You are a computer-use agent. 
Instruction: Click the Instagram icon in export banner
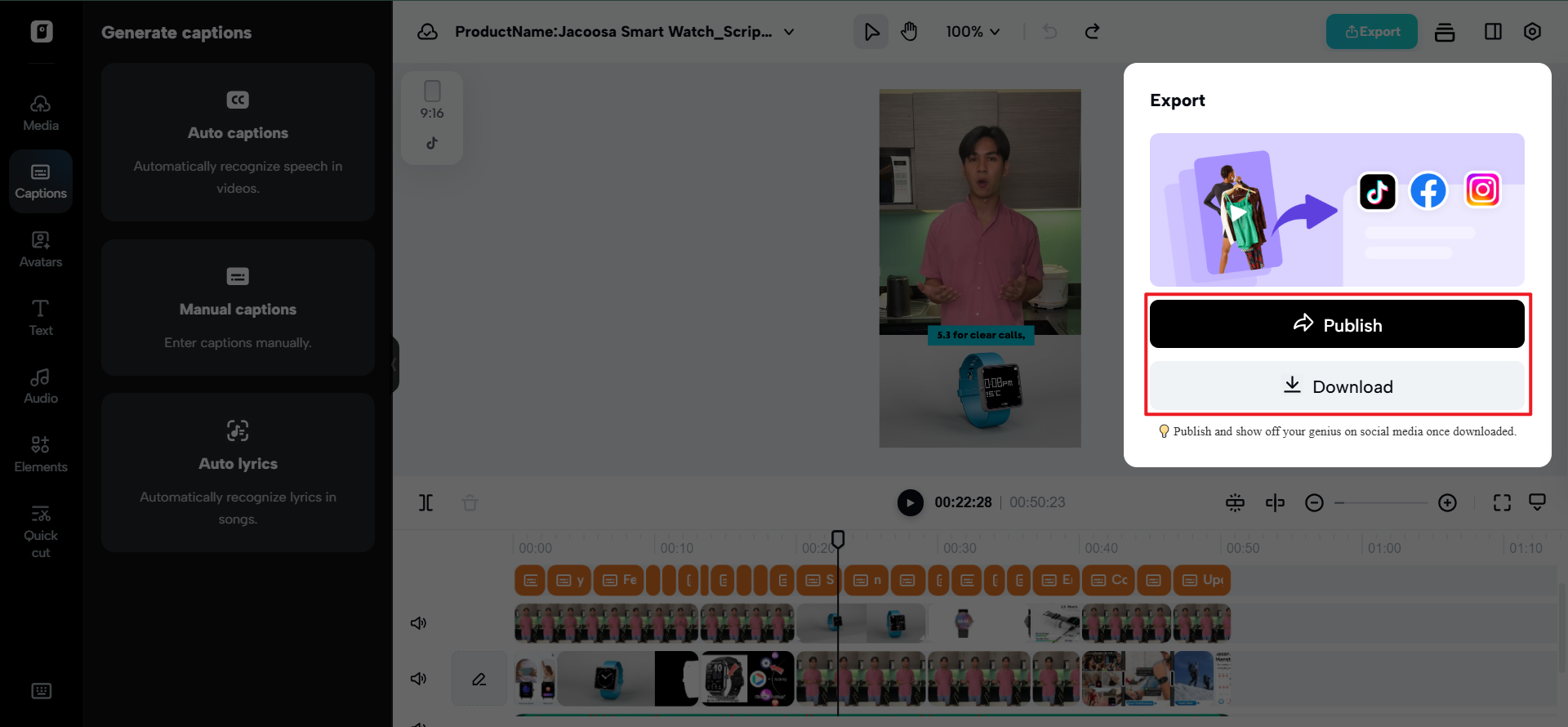coord(1482,190)
